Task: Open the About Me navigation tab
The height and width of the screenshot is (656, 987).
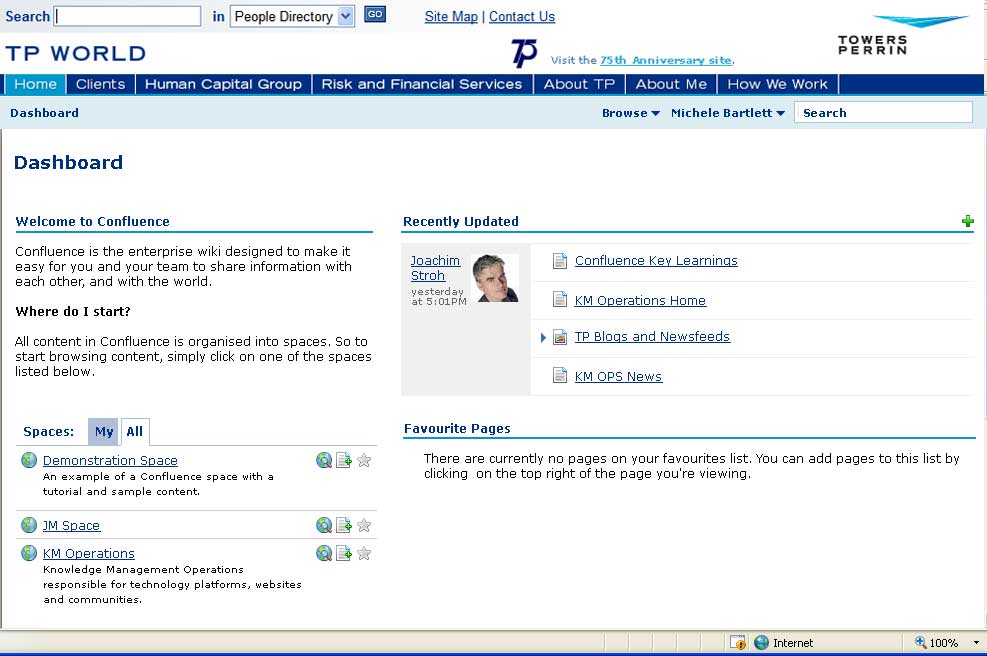Action: click(x=671, y=84)
